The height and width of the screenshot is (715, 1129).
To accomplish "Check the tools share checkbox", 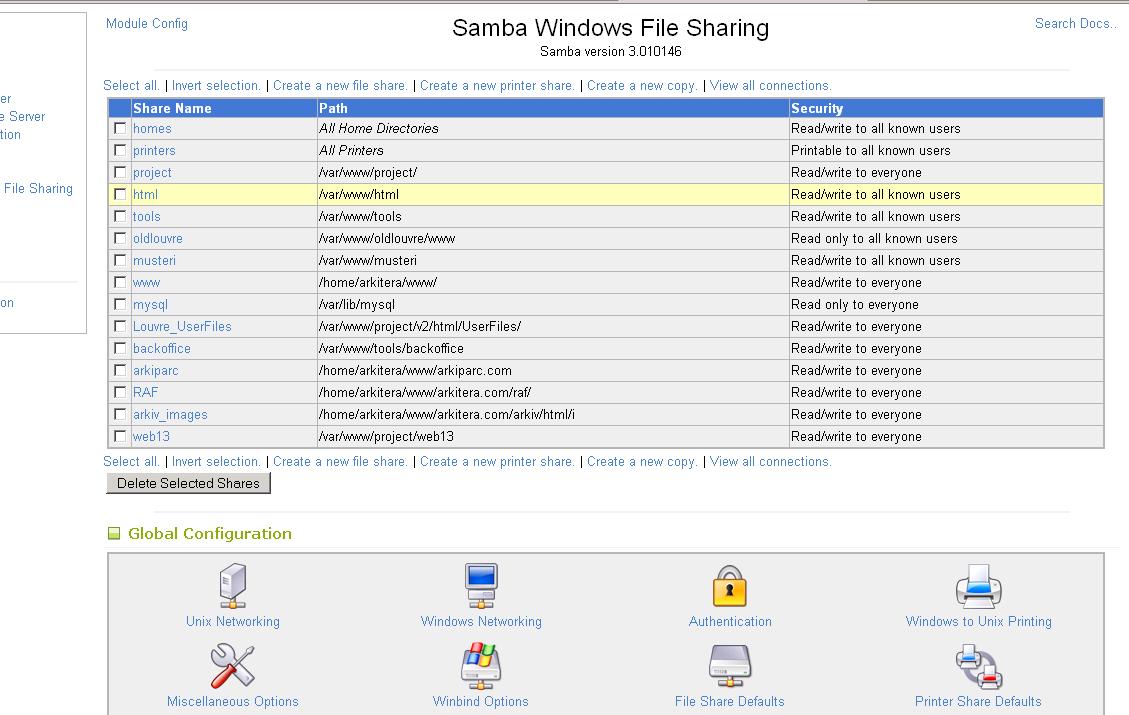I will (120, 216).
